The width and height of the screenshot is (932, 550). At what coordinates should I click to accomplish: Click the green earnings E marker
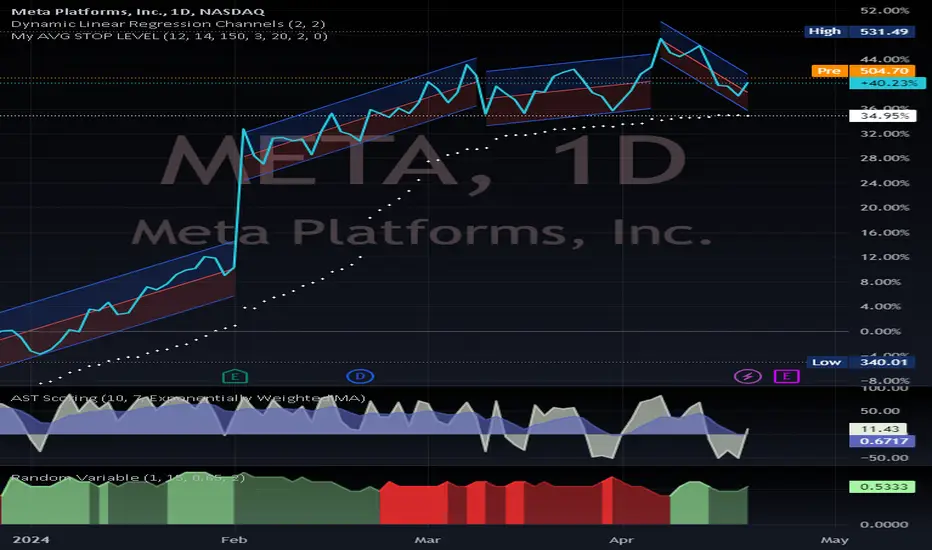pos(235,376)
